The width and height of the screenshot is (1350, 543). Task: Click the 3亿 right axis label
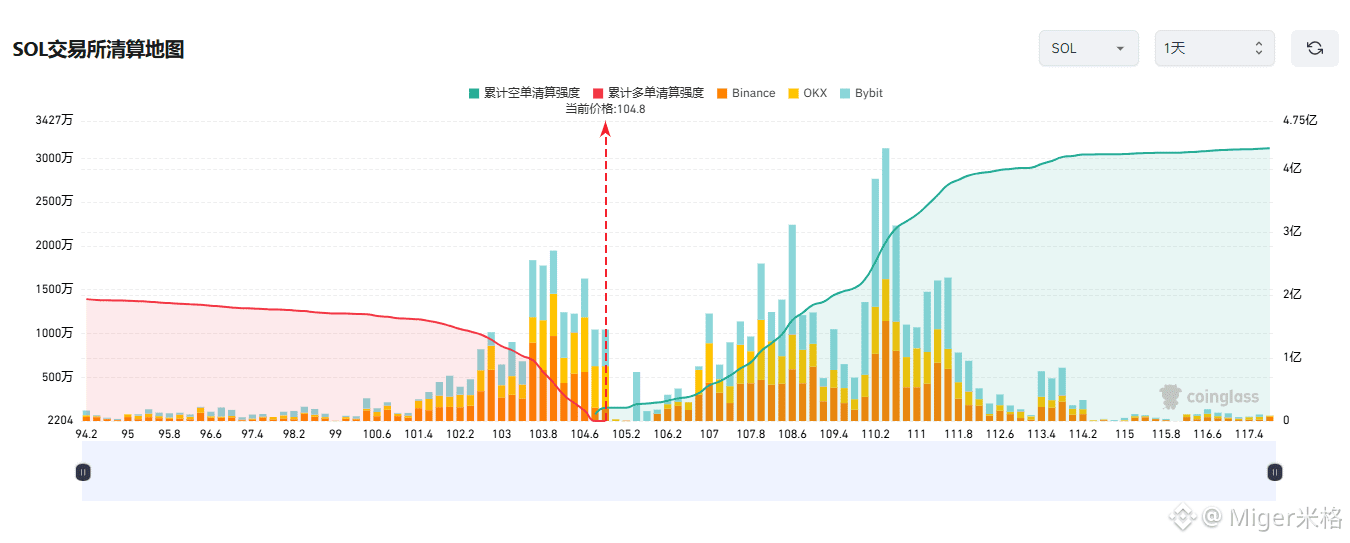pyautogui.click(x=1291, y=231)
